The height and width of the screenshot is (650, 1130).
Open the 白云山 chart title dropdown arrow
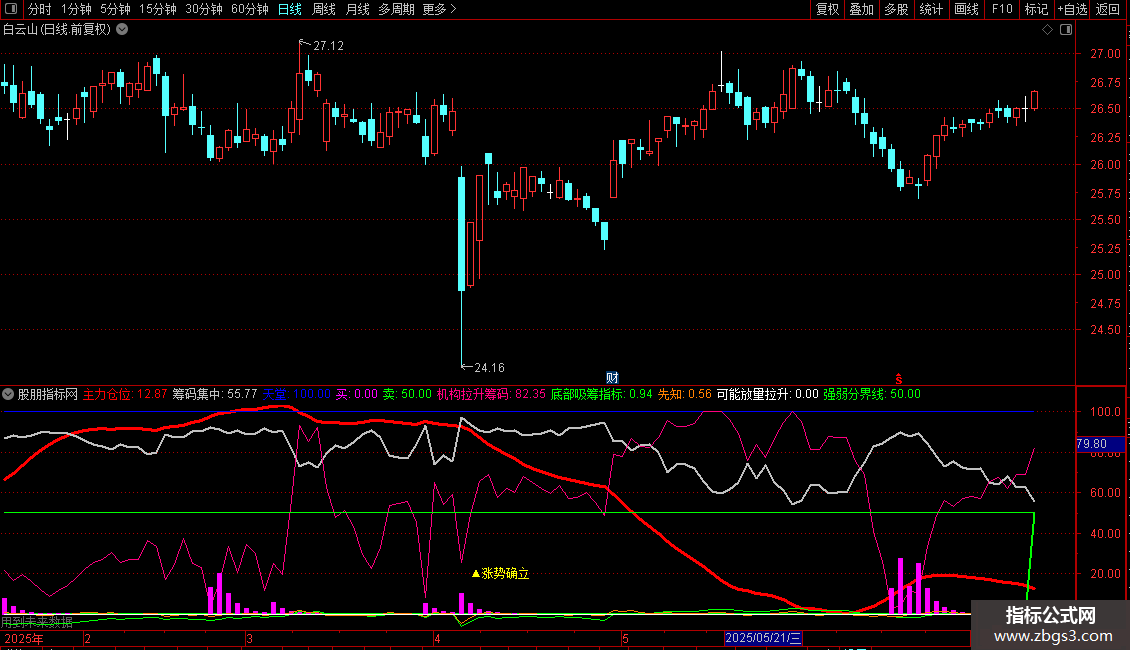coord(123,30)
